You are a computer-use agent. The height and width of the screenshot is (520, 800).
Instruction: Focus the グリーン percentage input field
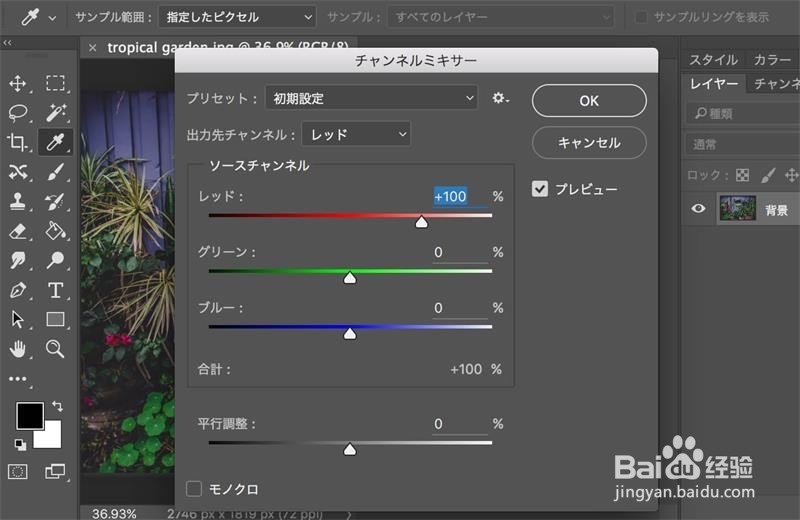pos(460,252)
